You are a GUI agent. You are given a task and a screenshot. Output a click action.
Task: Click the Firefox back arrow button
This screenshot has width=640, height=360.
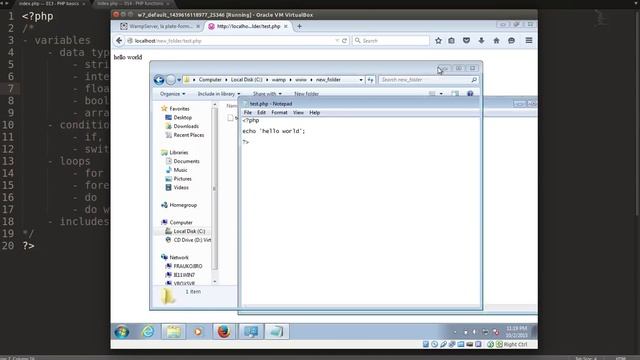[x=119, y=41]
